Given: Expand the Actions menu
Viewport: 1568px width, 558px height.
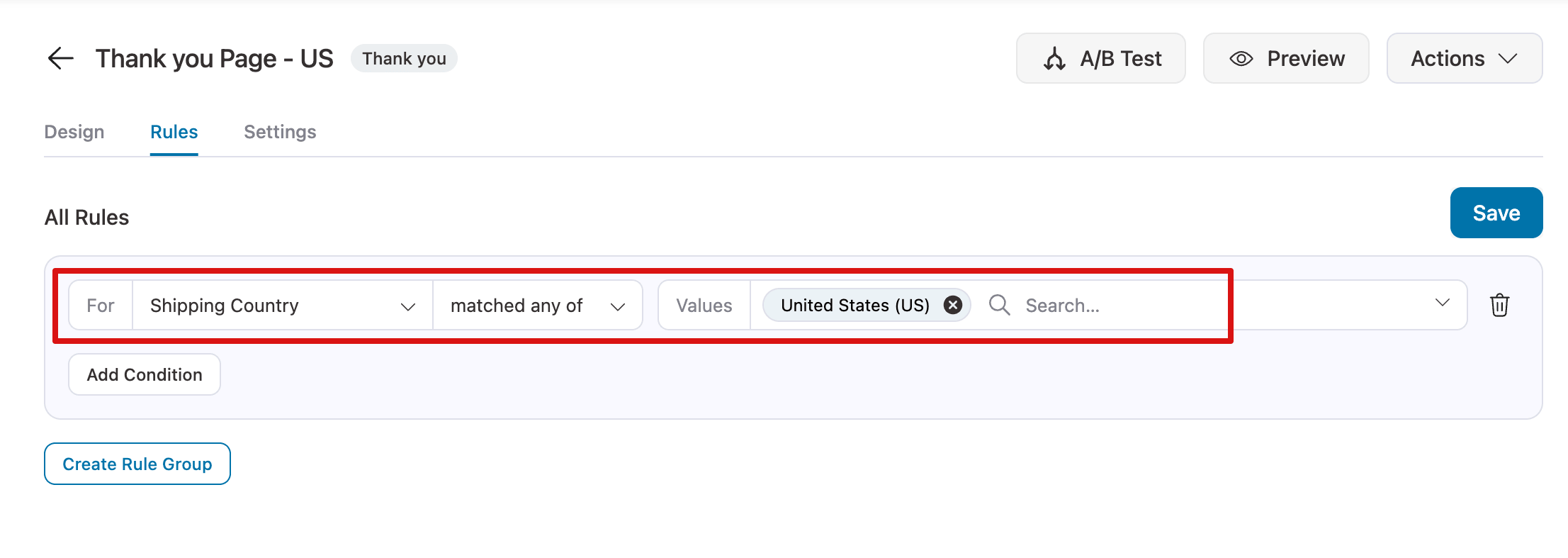Looking at the screenshot, I should coord(1464,59).
